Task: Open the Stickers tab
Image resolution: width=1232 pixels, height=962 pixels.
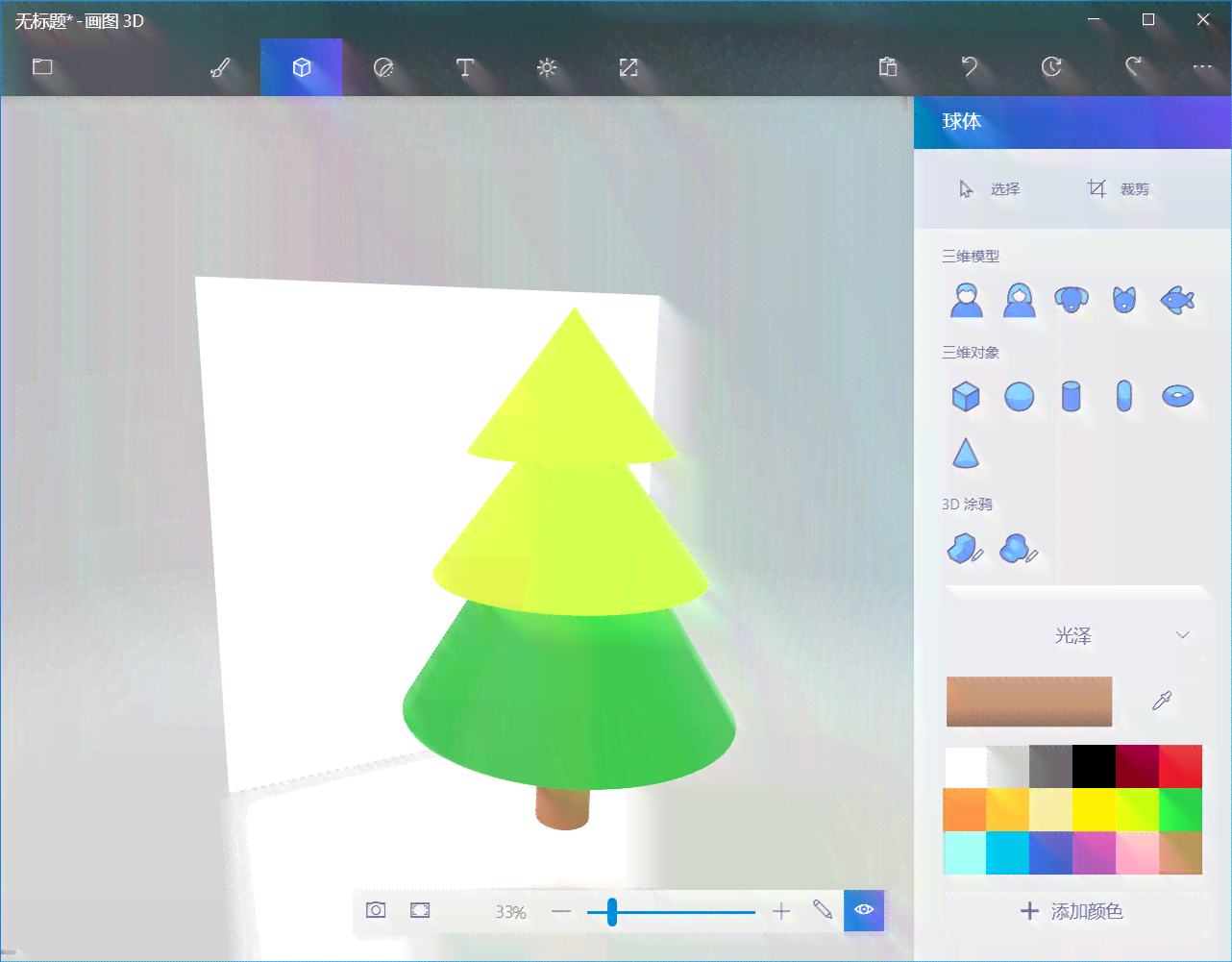Action: pos(383,67)
